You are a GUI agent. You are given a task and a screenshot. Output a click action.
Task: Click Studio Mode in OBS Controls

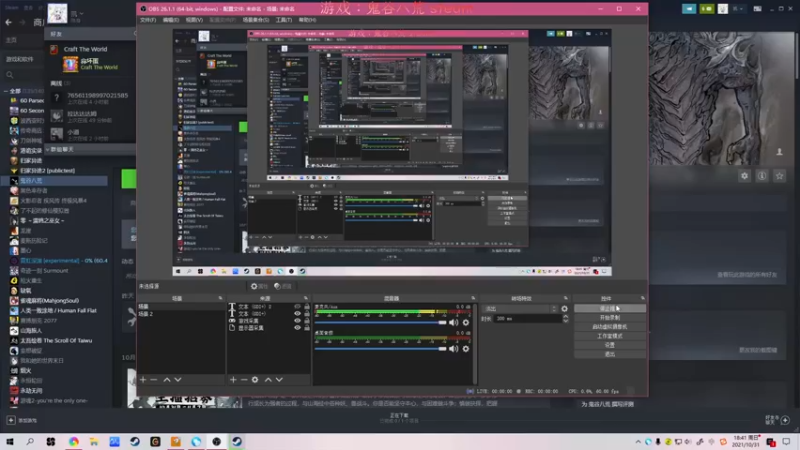610,336
